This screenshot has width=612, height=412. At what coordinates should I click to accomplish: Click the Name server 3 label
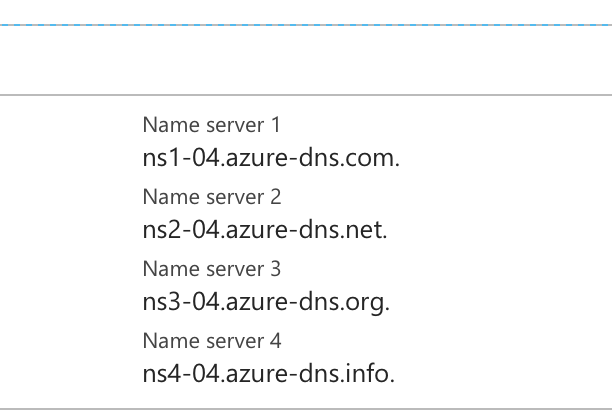tap(212, 269)
